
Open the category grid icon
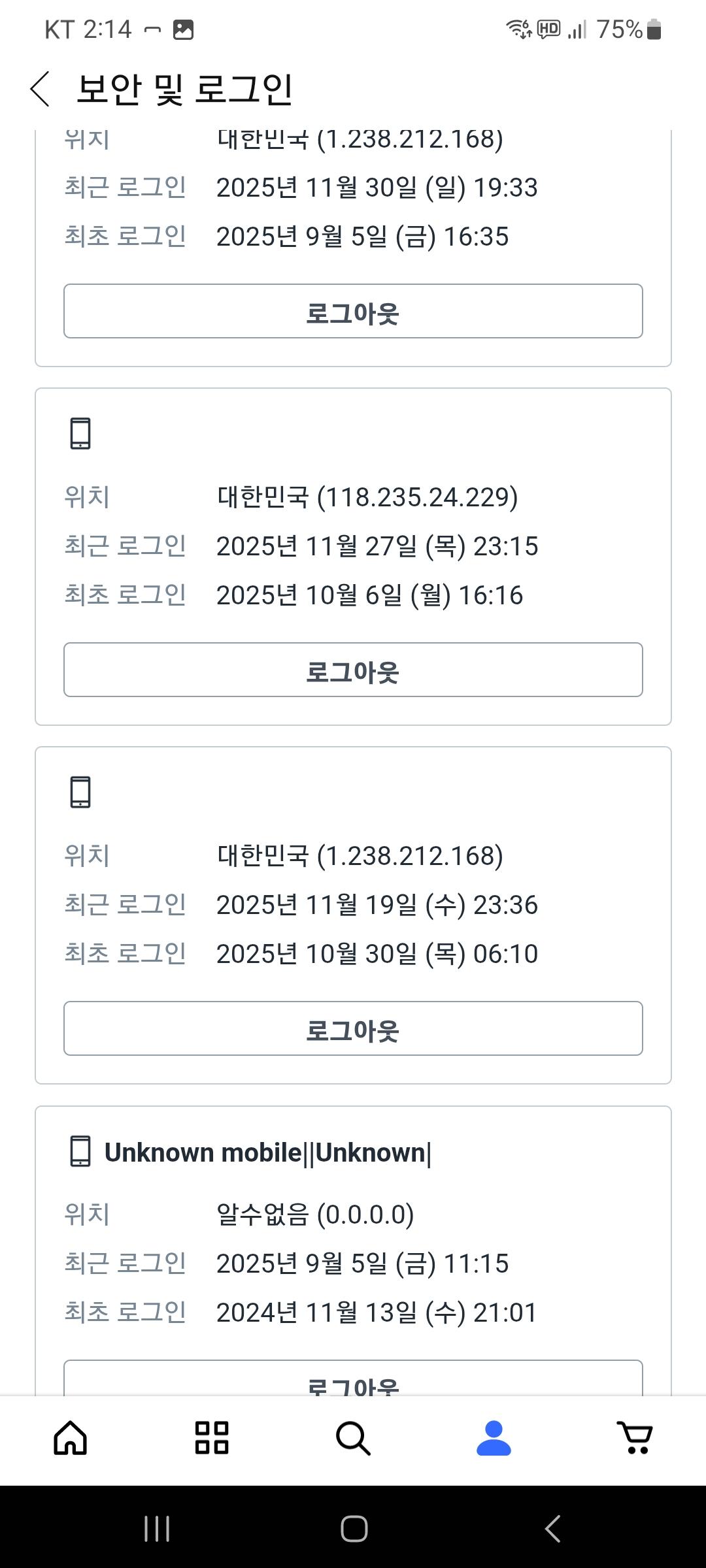[212, 1438]
